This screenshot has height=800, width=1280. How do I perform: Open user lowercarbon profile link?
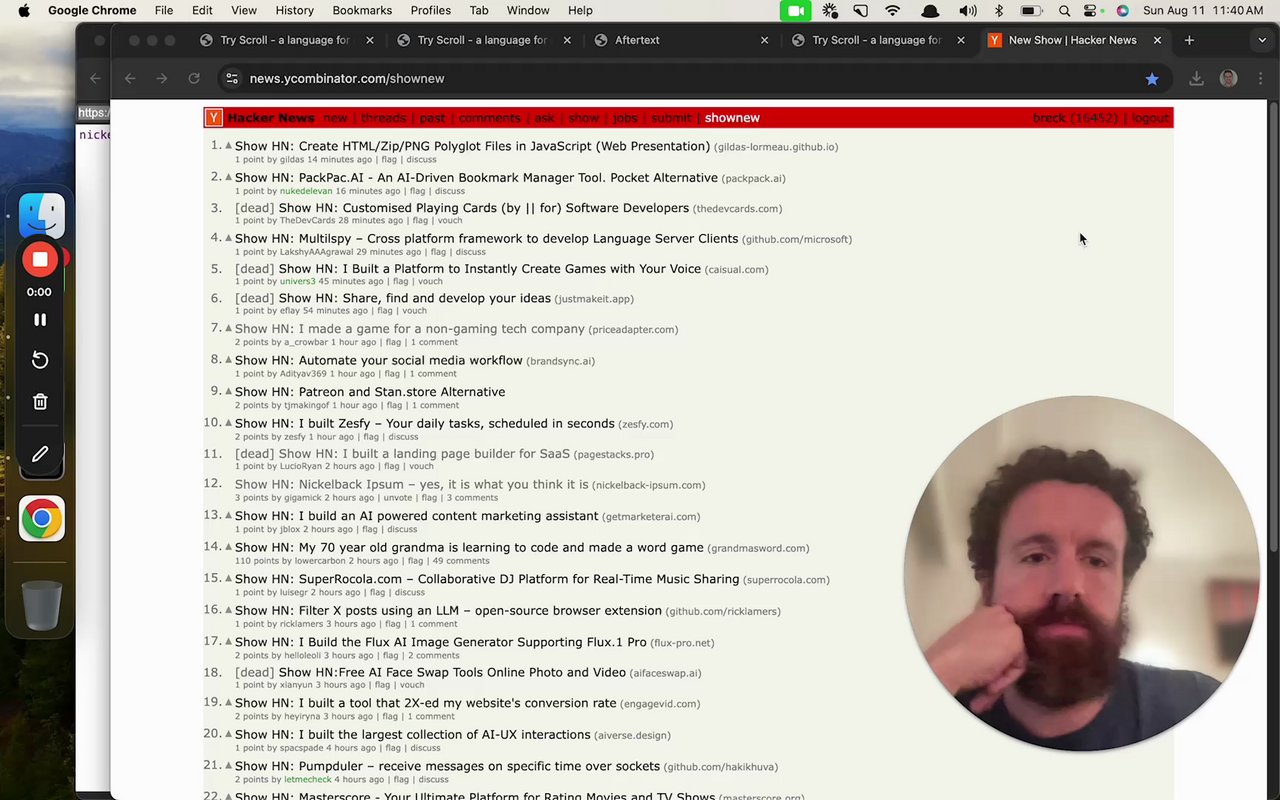(x=320, y=561)
